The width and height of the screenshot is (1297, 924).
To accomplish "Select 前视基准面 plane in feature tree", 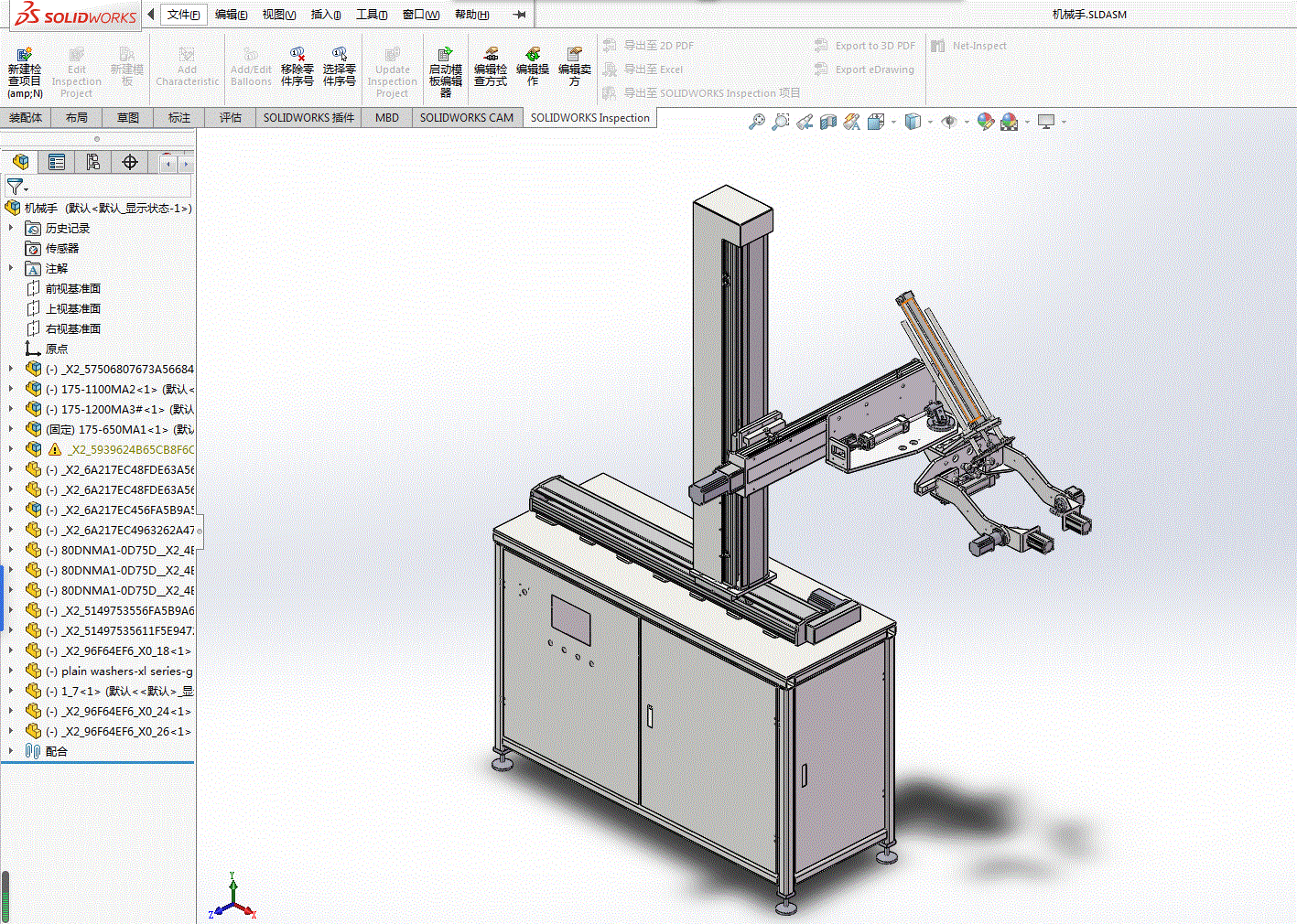I will [x=72, y=288].
